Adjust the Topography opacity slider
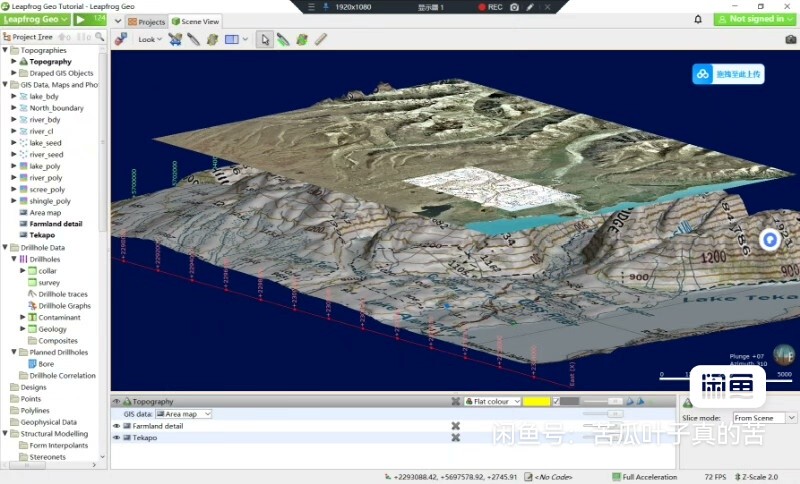800x484 pixels. (x=602, y=401)
